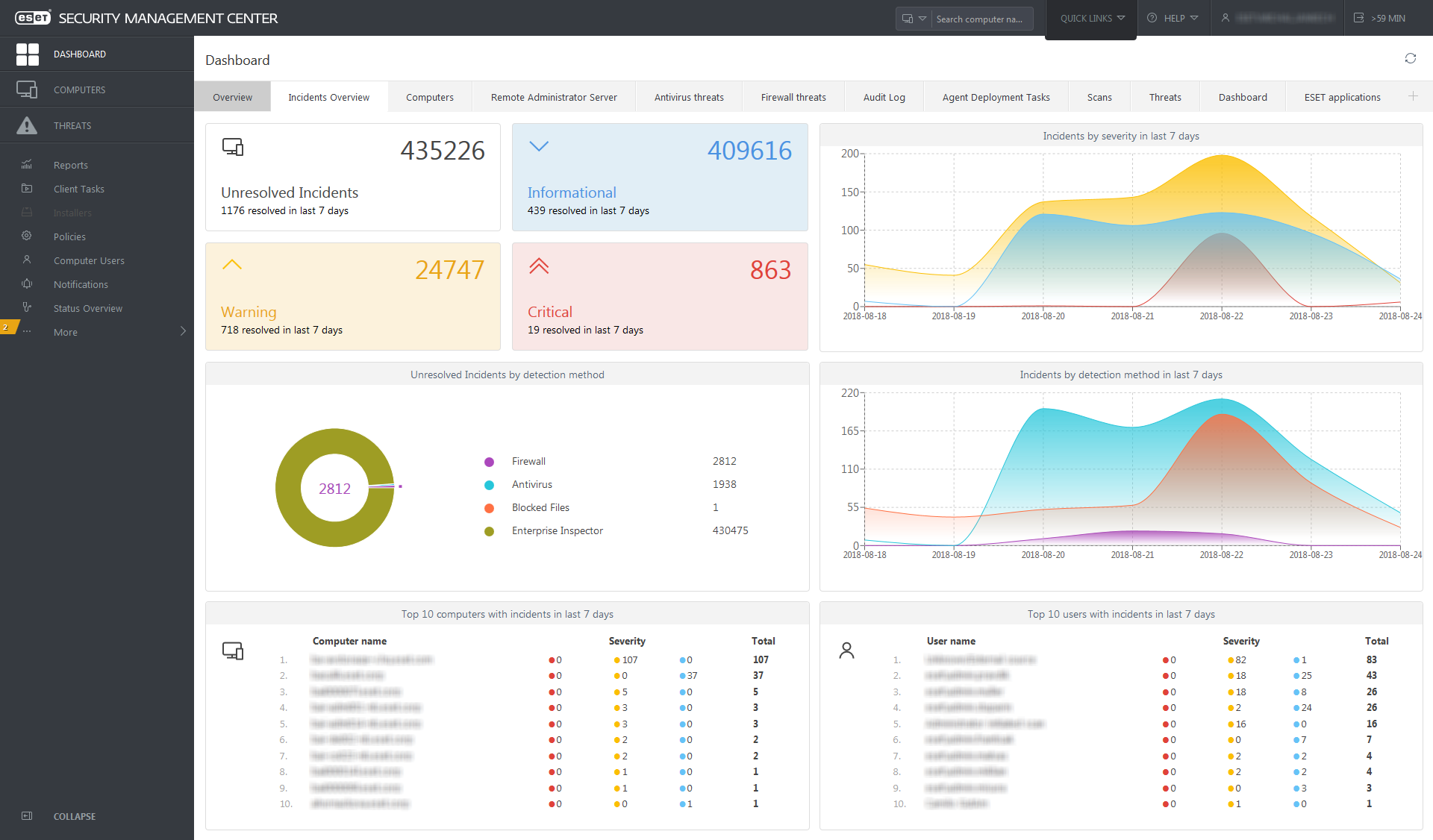
Task: Click the Status Overview icon in sidebar
Action: (x=26, y=308)
